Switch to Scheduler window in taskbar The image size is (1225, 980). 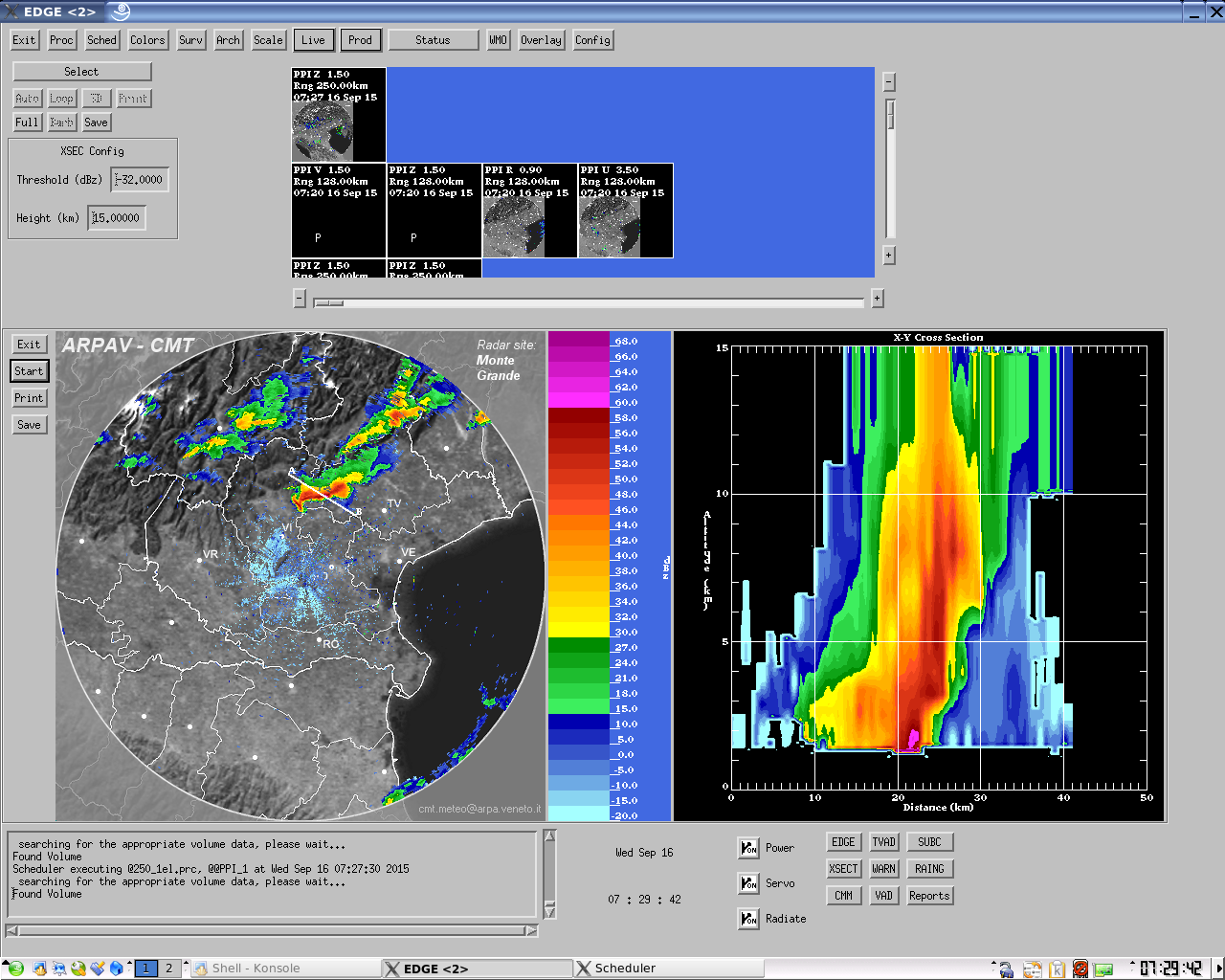tap(669, 969)
